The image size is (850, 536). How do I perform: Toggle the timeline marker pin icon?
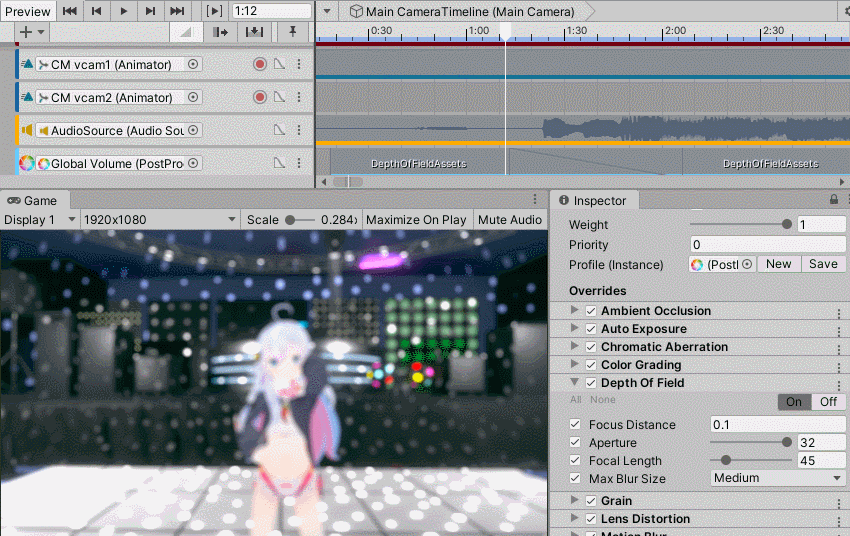(x=293, y=32)
